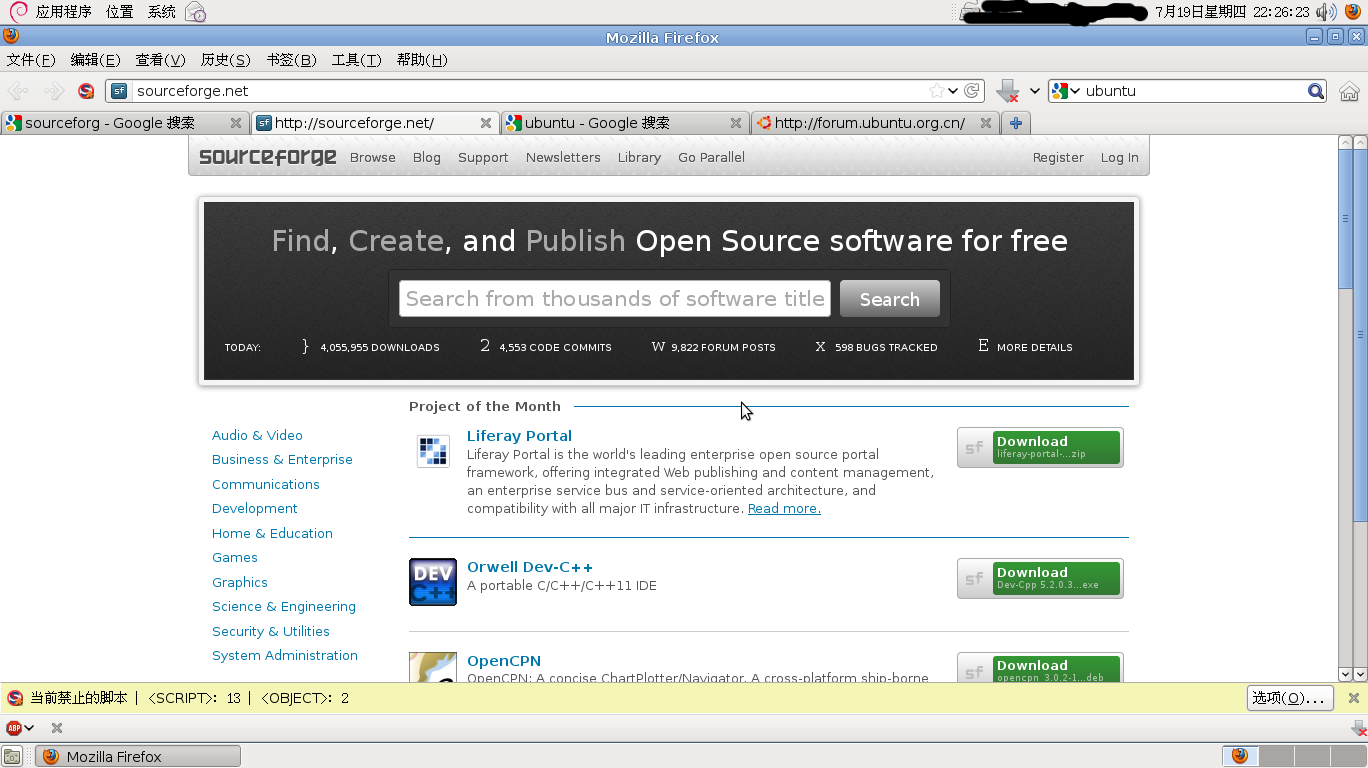This screenshot has height=768, width=1368.
Task: Open the Read more. link for Liferay
Action: coord(784,509)
